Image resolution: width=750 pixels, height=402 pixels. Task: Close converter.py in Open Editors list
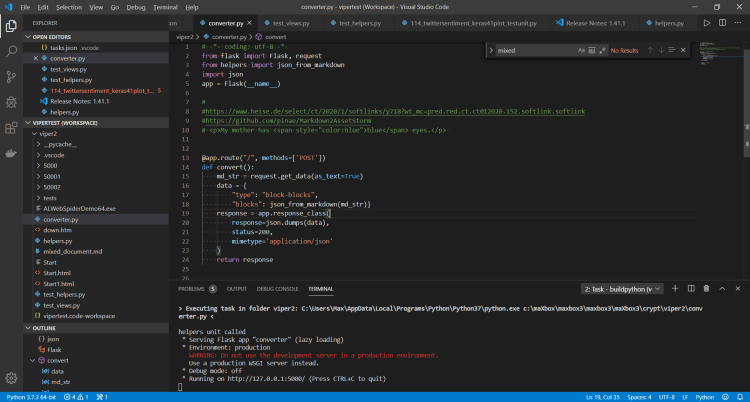[x=36, y=58]
